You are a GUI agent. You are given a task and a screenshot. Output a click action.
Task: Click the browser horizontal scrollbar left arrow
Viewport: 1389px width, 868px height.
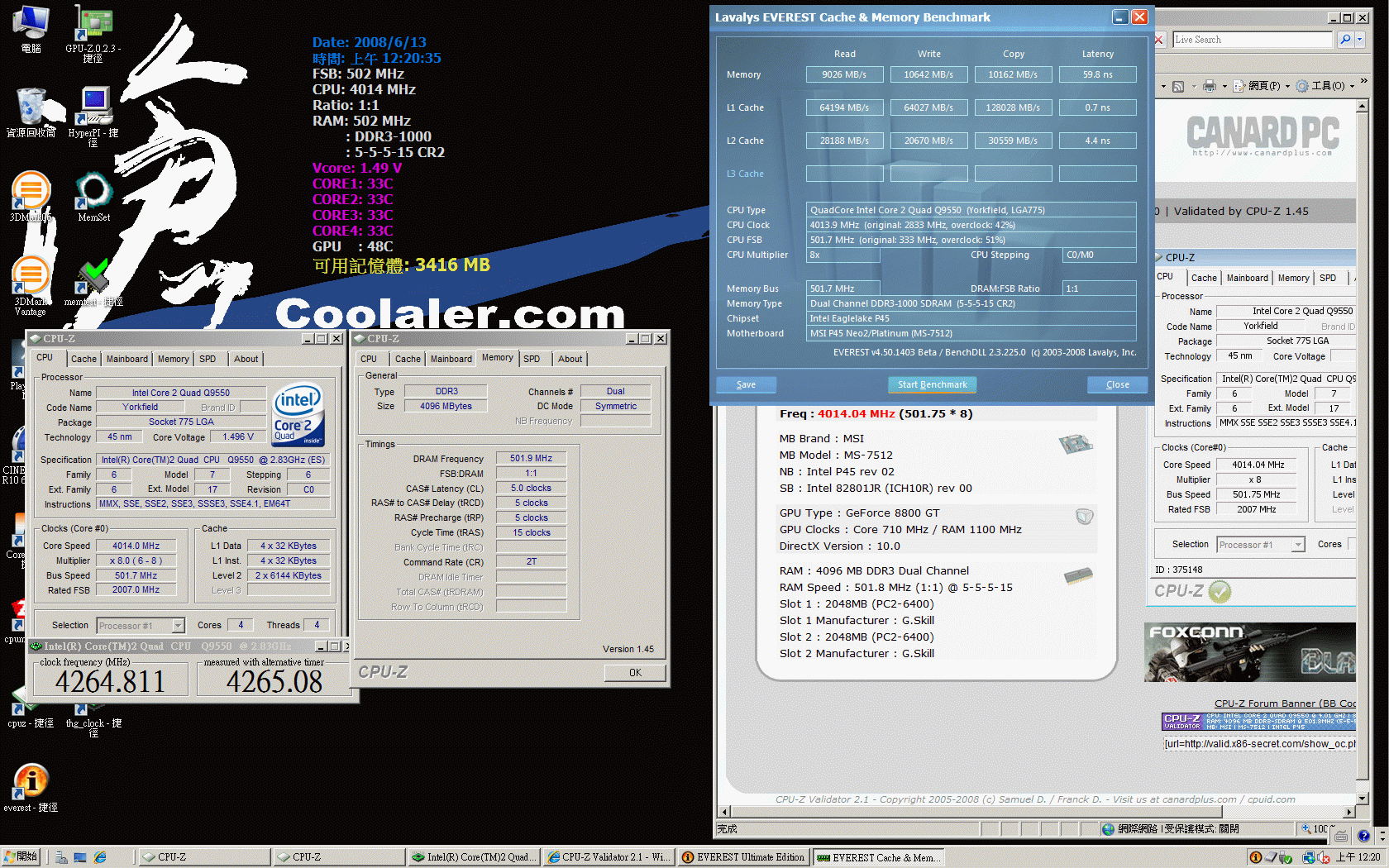coord(724,812)
